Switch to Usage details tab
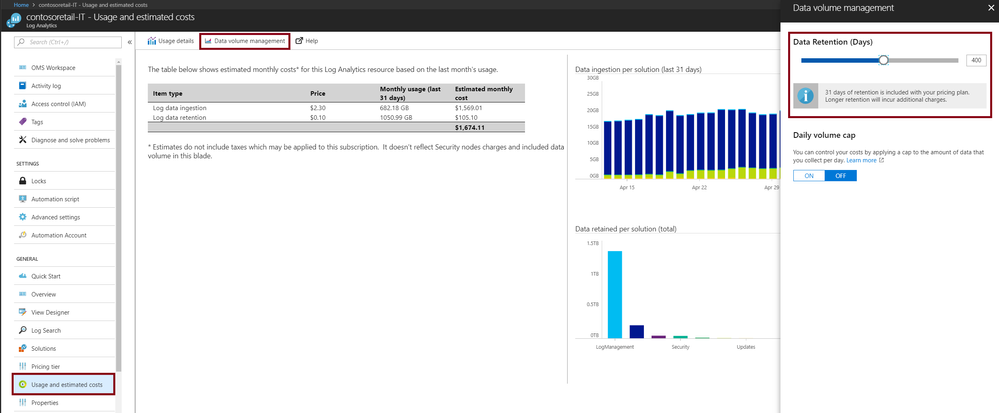This screenshot has width=999, height=413. (x=170, y=41)
